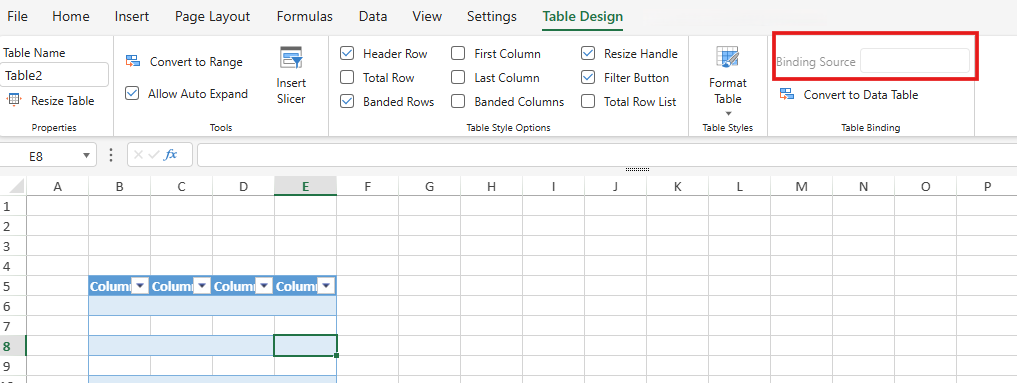This screenshot has height=383, width=1017.
Task: Switch to the Insert tab
Action: pyautogui.click(x=132, y=17)
